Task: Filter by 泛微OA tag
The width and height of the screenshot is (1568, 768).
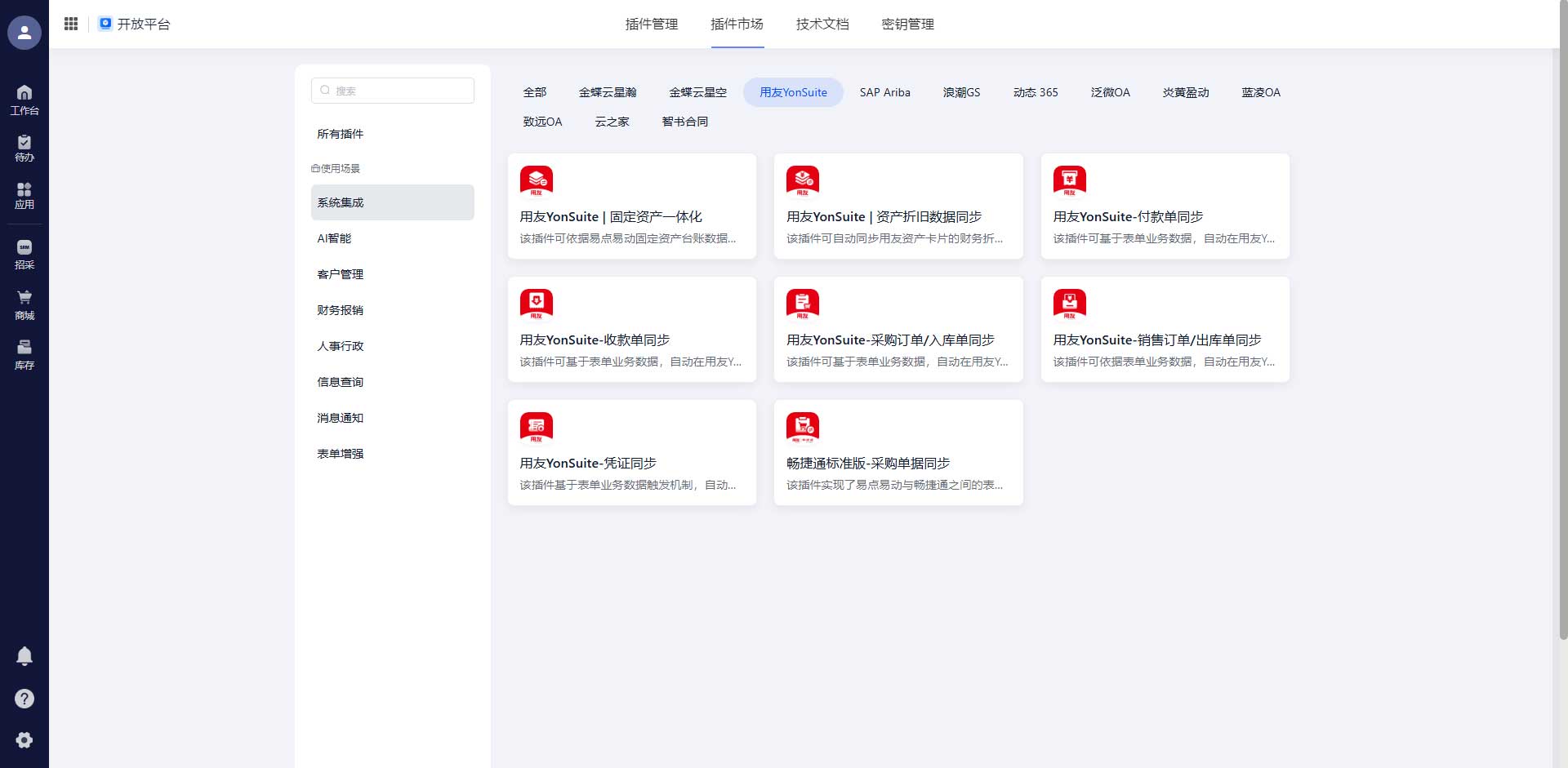Action: point(1111,92)
